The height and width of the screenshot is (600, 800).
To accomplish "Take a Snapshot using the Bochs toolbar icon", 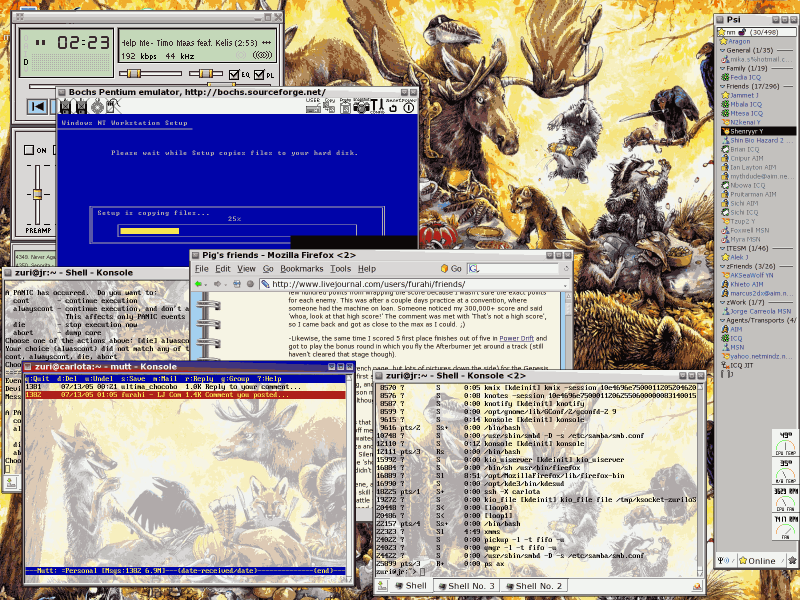I will (x=362, y=108).
